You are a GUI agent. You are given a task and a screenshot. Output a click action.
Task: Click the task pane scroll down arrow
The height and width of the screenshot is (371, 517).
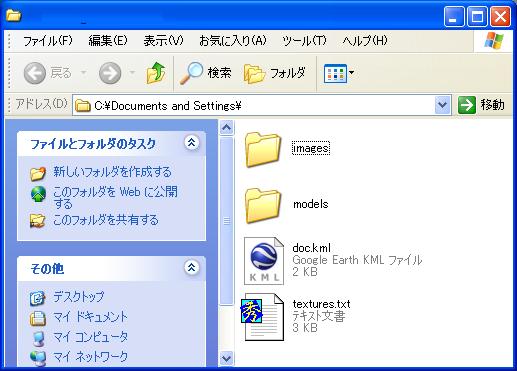(227, 359)
